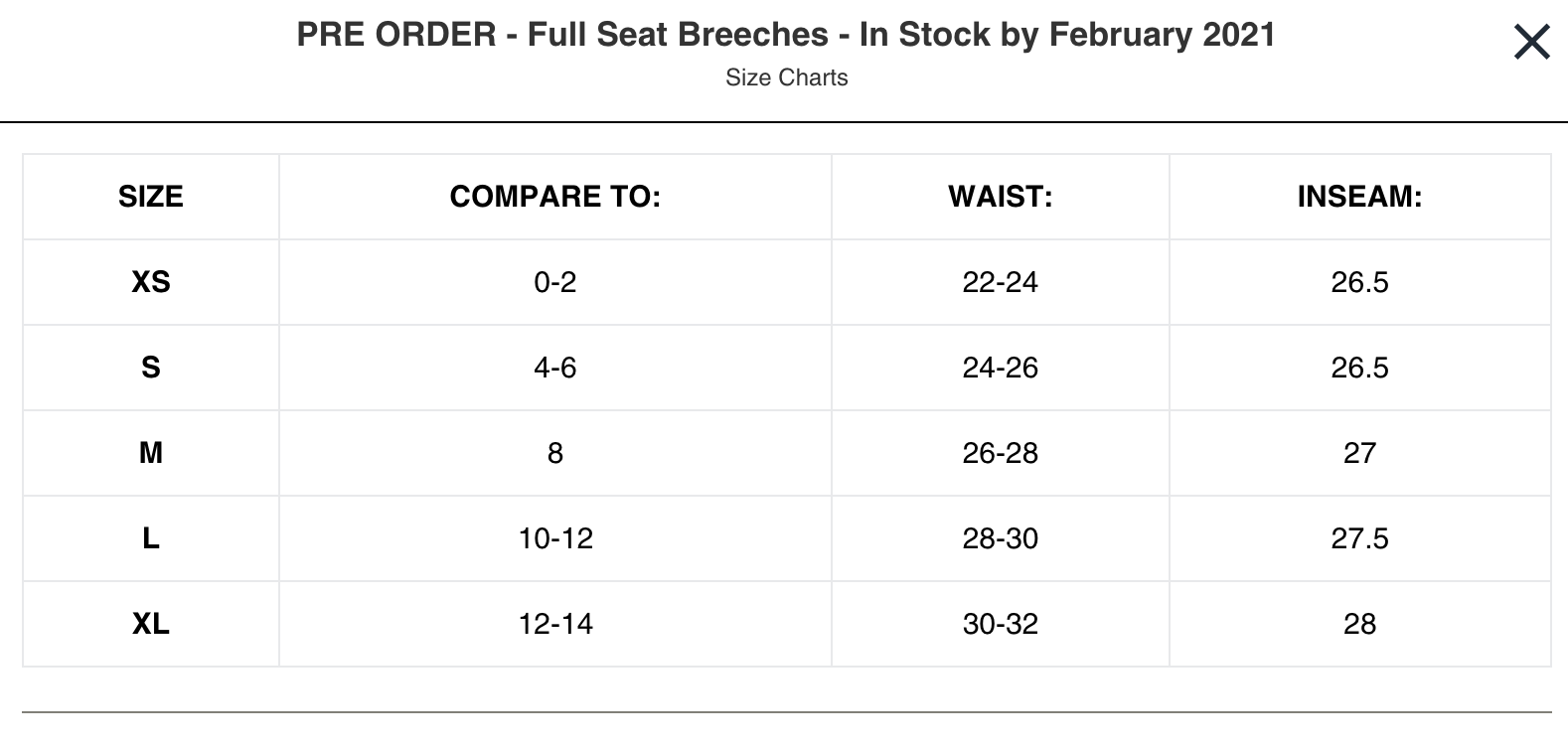Viewport: 1568px width, 749px height.
Task: Click the COMPARE TO column header
Action: (554, 197)
